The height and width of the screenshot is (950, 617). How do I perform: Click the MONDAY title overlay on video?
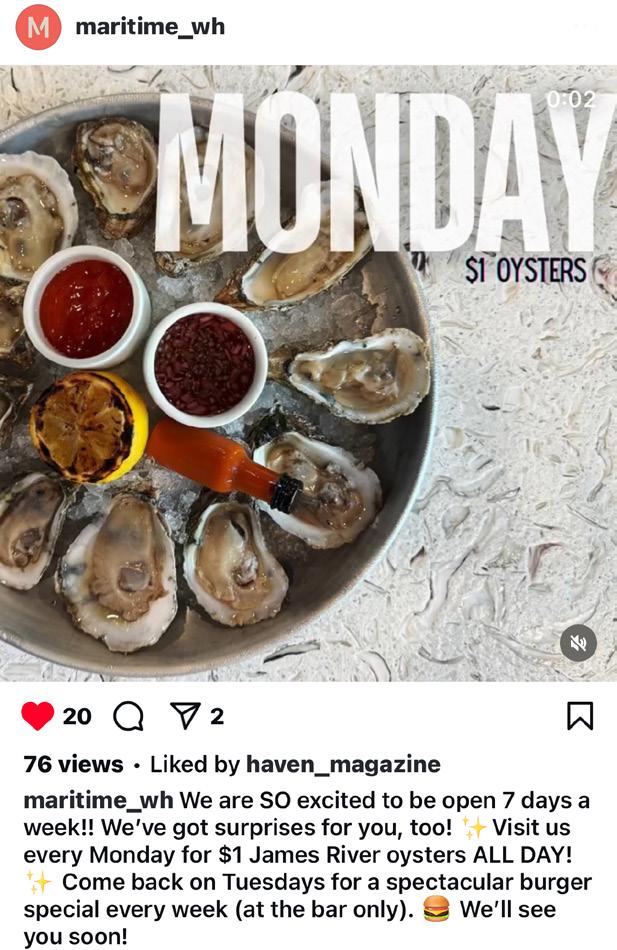click(x=382, y=173)
